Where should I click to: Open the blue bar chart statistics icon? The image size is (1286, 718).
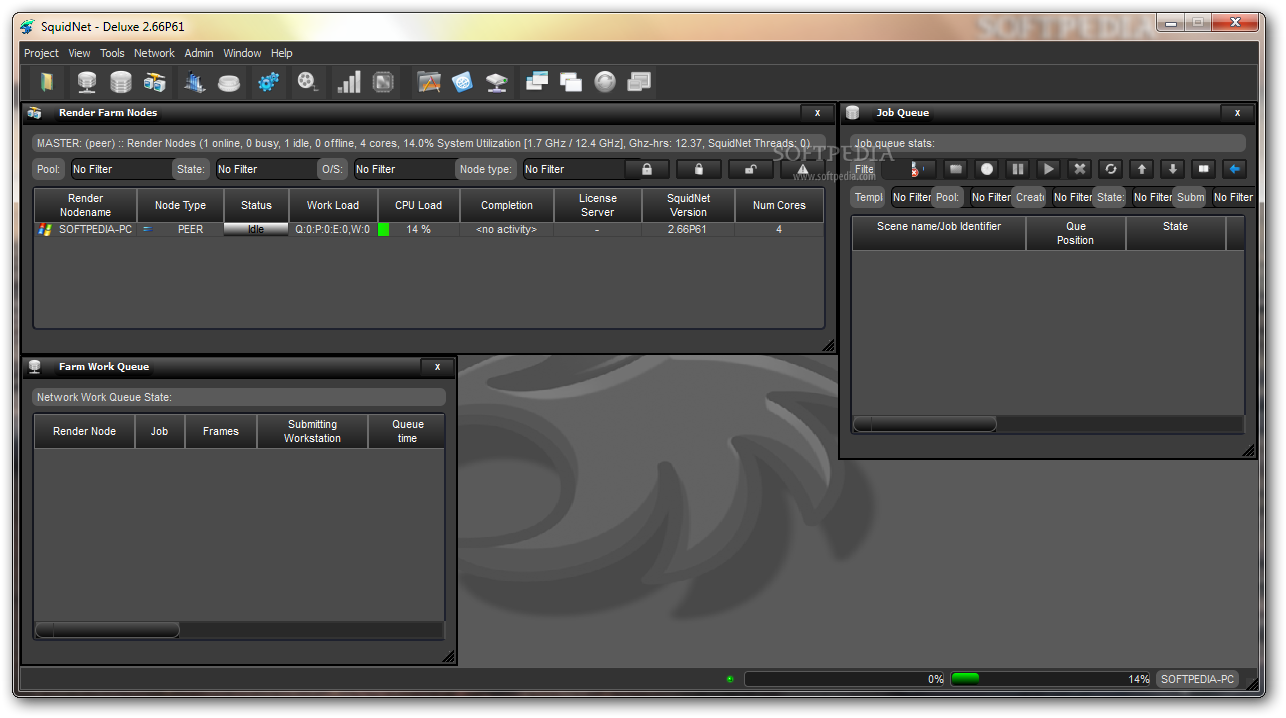click(x=195, y=82)
